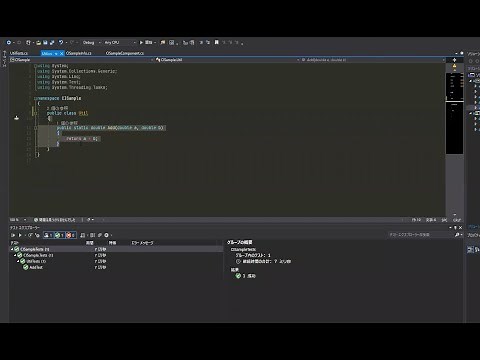
Task: Click the playlist icon in Test Explorer
Action: 83,235
